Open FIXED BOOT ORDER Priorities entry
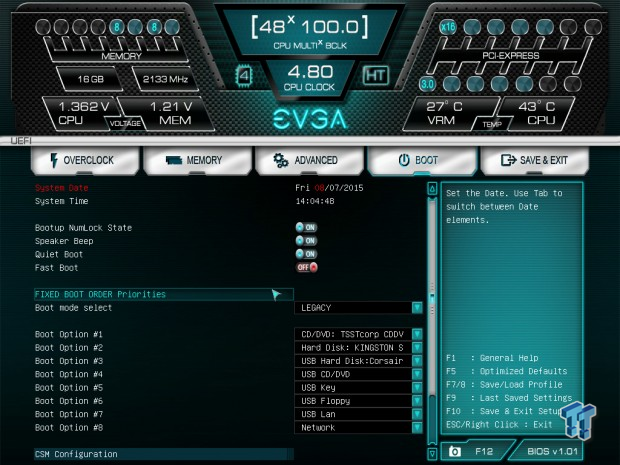This screenshot has height=465, width=620. coord(164,294)
